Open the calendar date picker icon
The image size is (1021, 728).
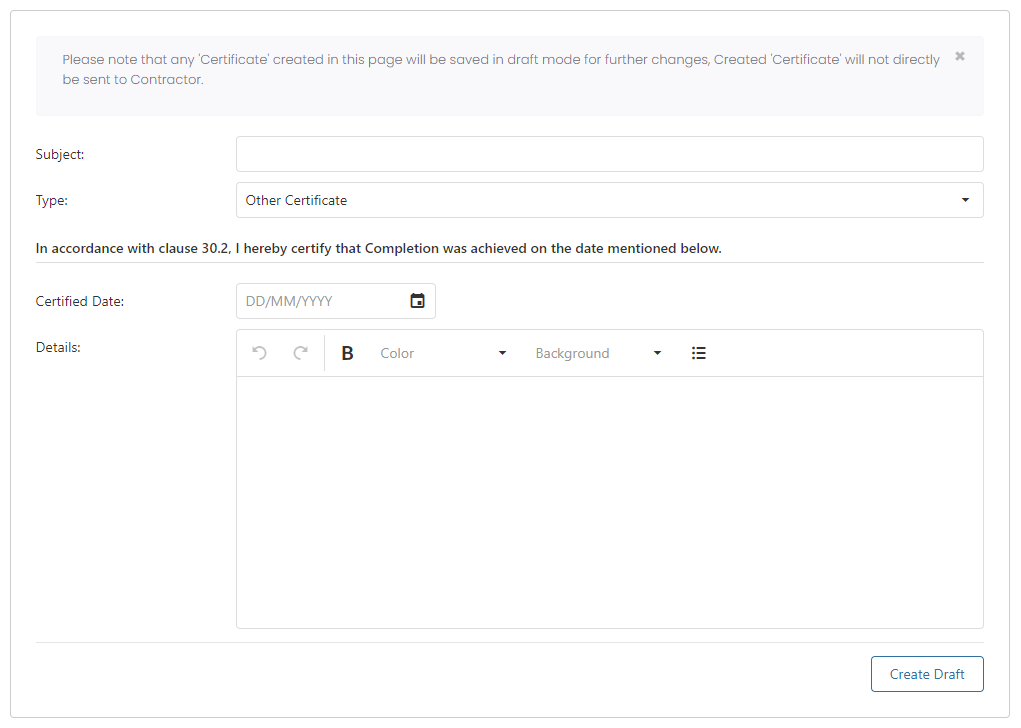point(417,301)
